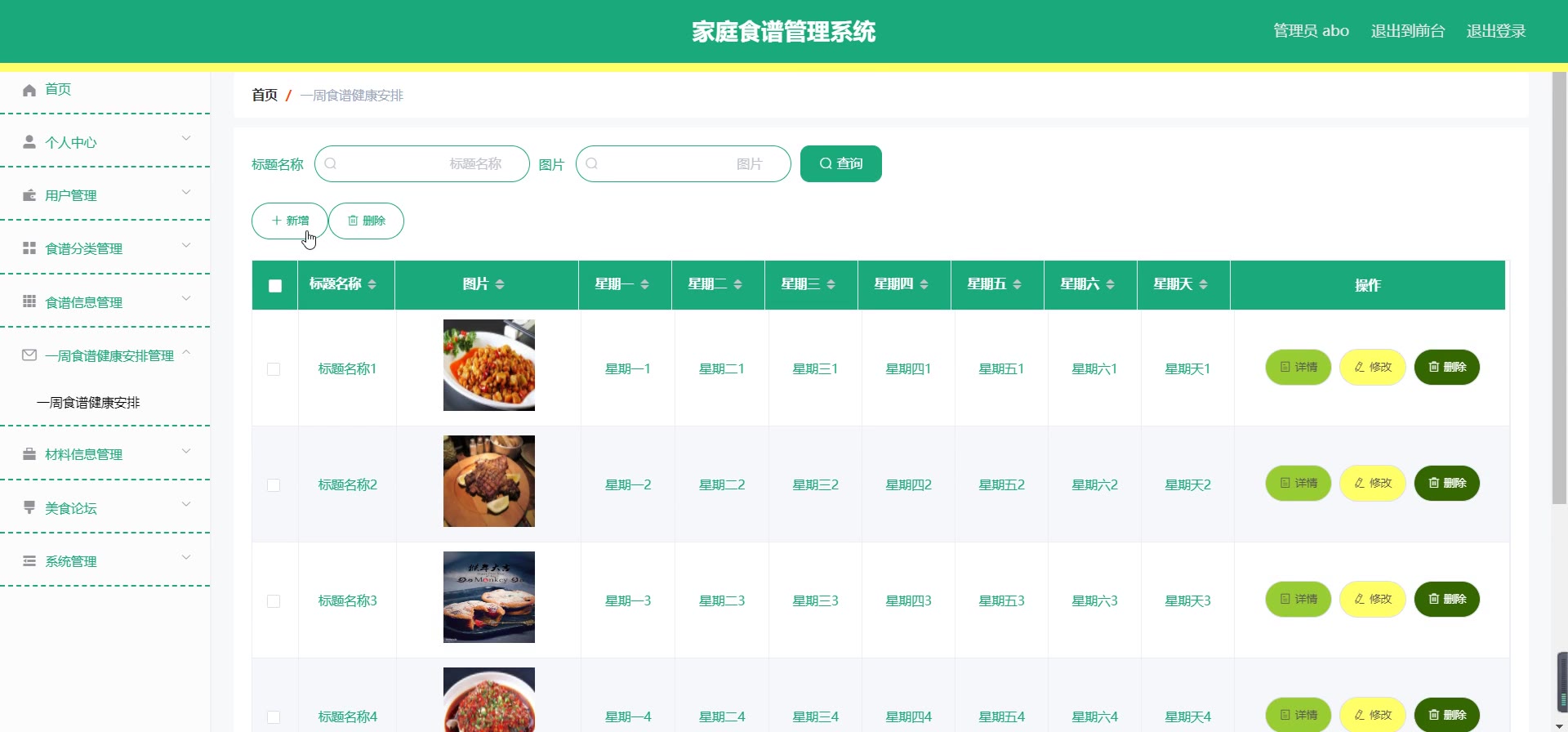Expand the 食谱信息管理 chevron
Screen dimensions: 1568x732
(x=186, y=298)
